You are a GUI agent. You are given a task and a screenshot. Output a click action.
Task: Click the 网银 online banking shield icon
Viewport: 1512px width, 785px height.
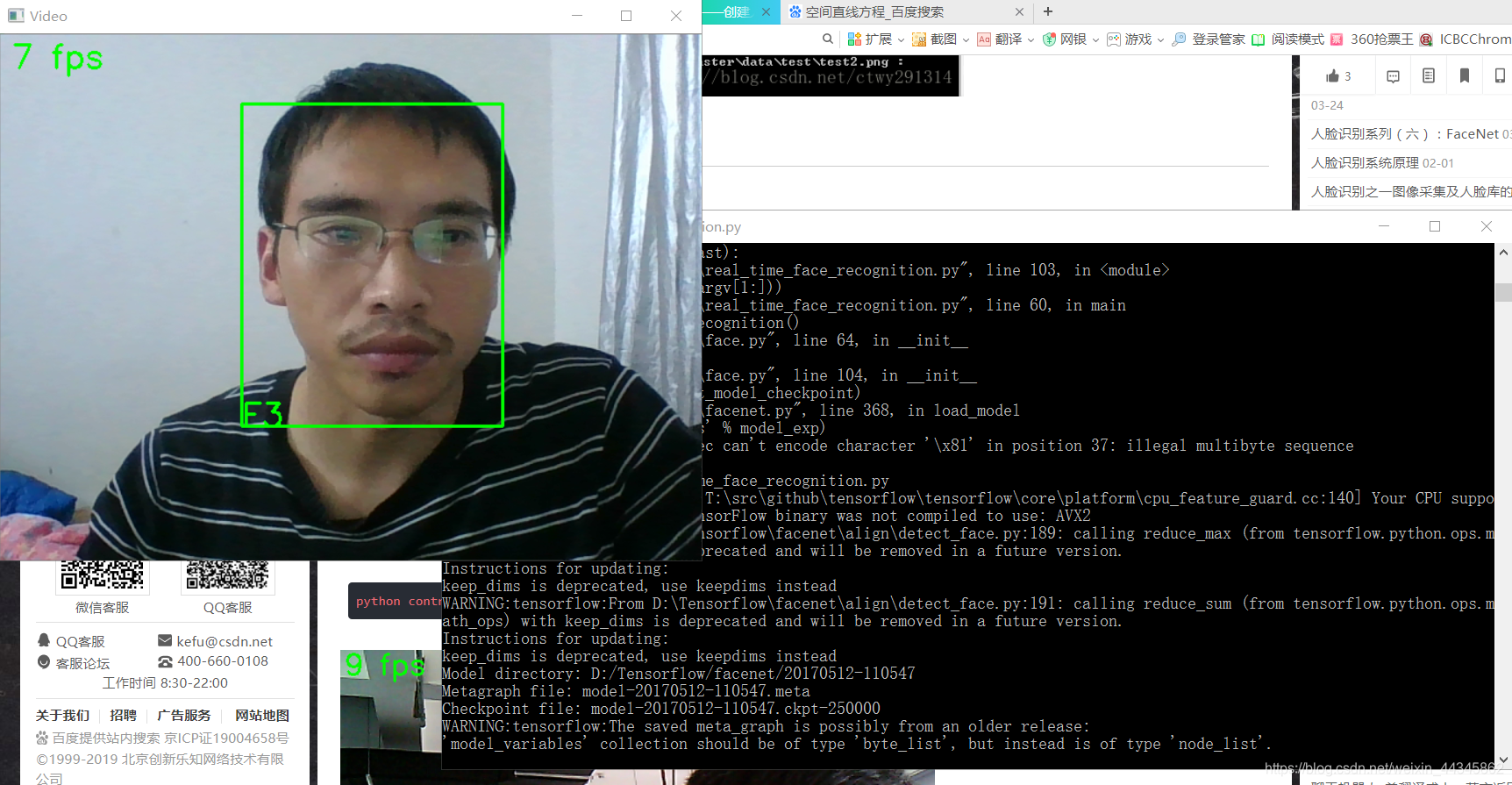(1049, 39)
